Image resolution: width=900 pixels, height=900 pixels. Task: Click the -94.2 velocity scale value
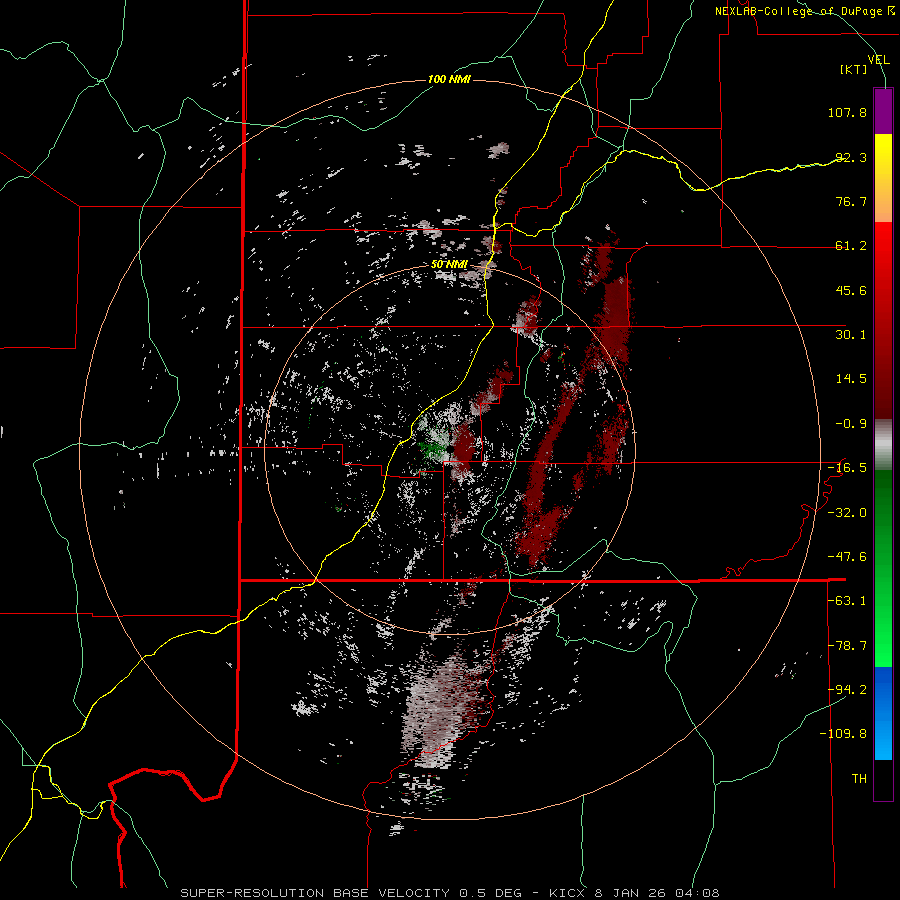847,690
